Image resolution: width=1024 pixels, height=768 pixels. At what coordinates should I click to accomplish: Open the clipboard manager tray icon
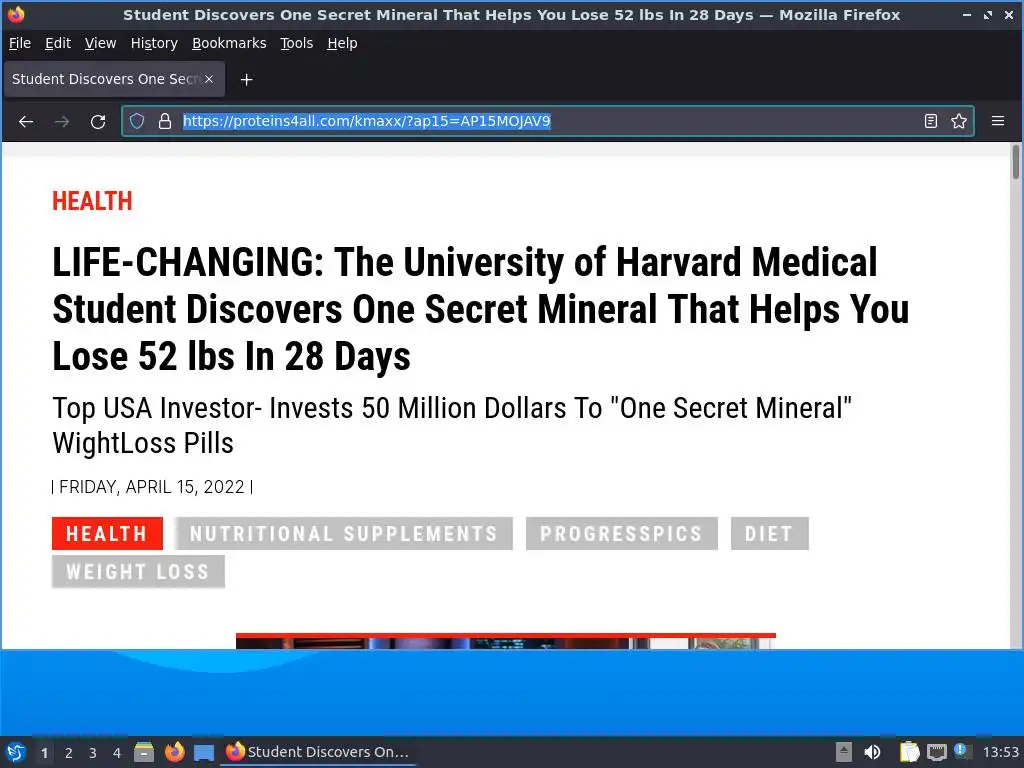coord(908,752)
